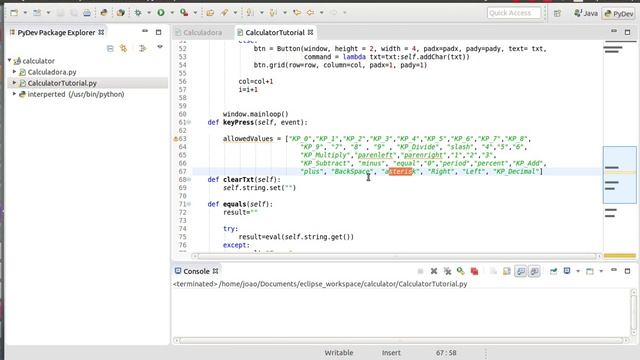Screen dimensions: 640x360
Task: Click the Writable status bar entry
Action: (339, 353)
